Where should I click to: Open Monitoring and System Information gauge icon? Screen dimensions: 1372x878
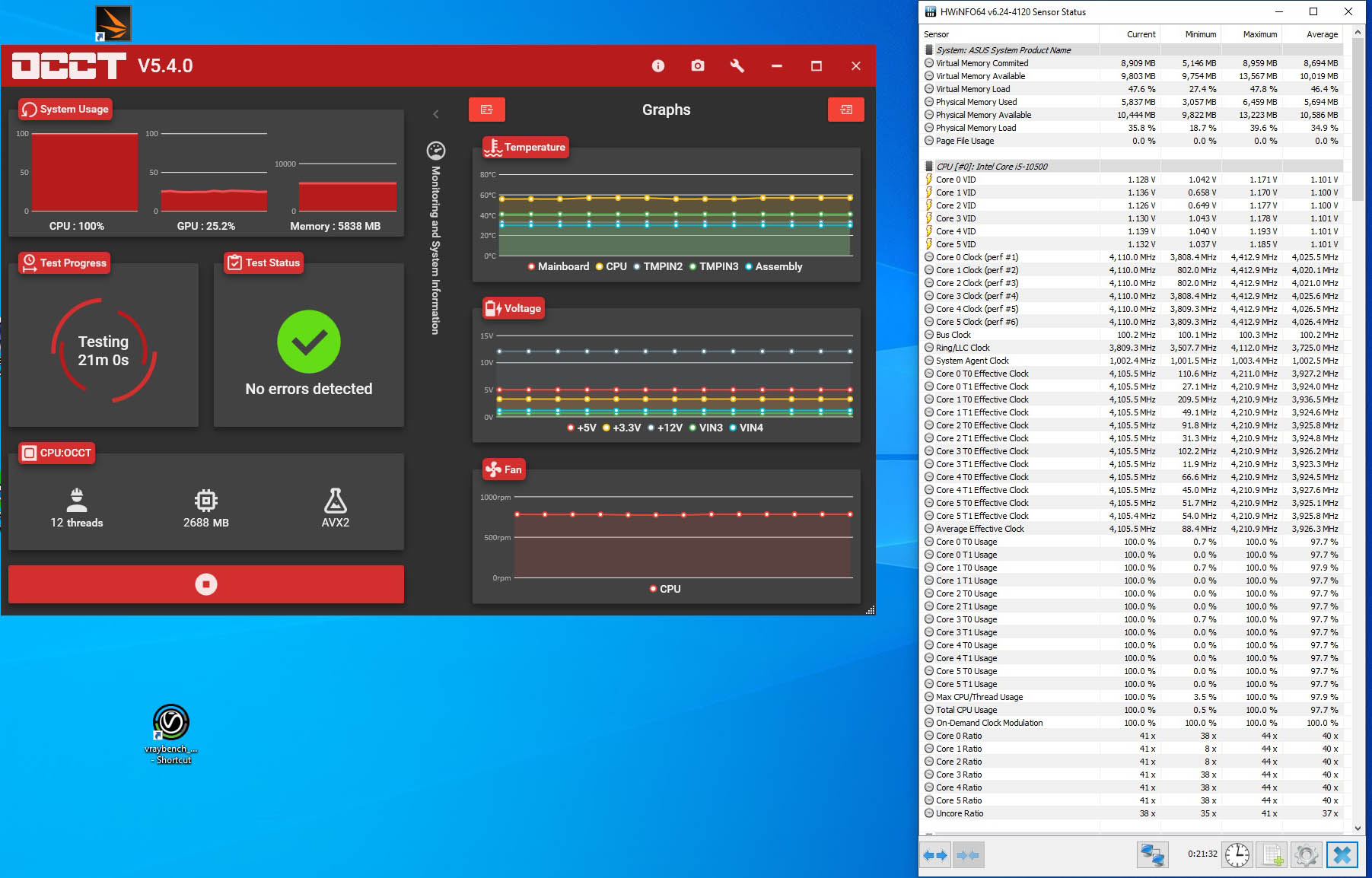(436, 150)
